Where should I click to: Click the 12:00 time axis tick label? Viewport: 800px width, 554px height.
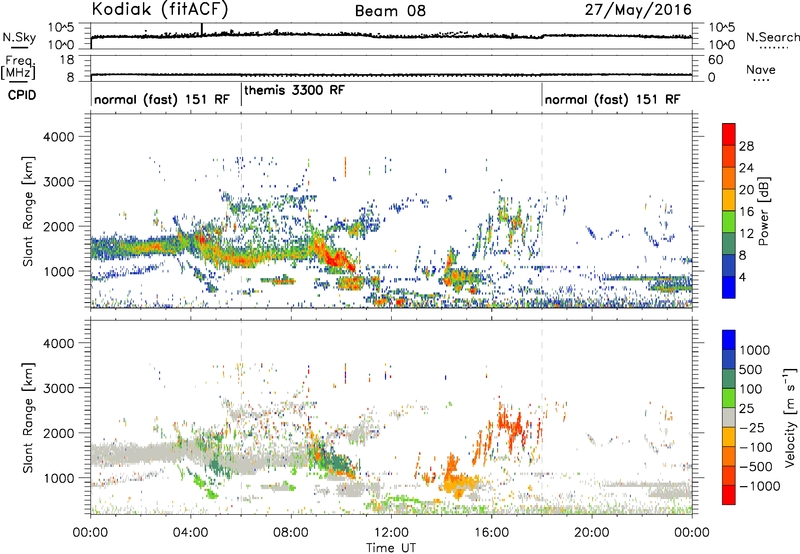pos(391,533)
